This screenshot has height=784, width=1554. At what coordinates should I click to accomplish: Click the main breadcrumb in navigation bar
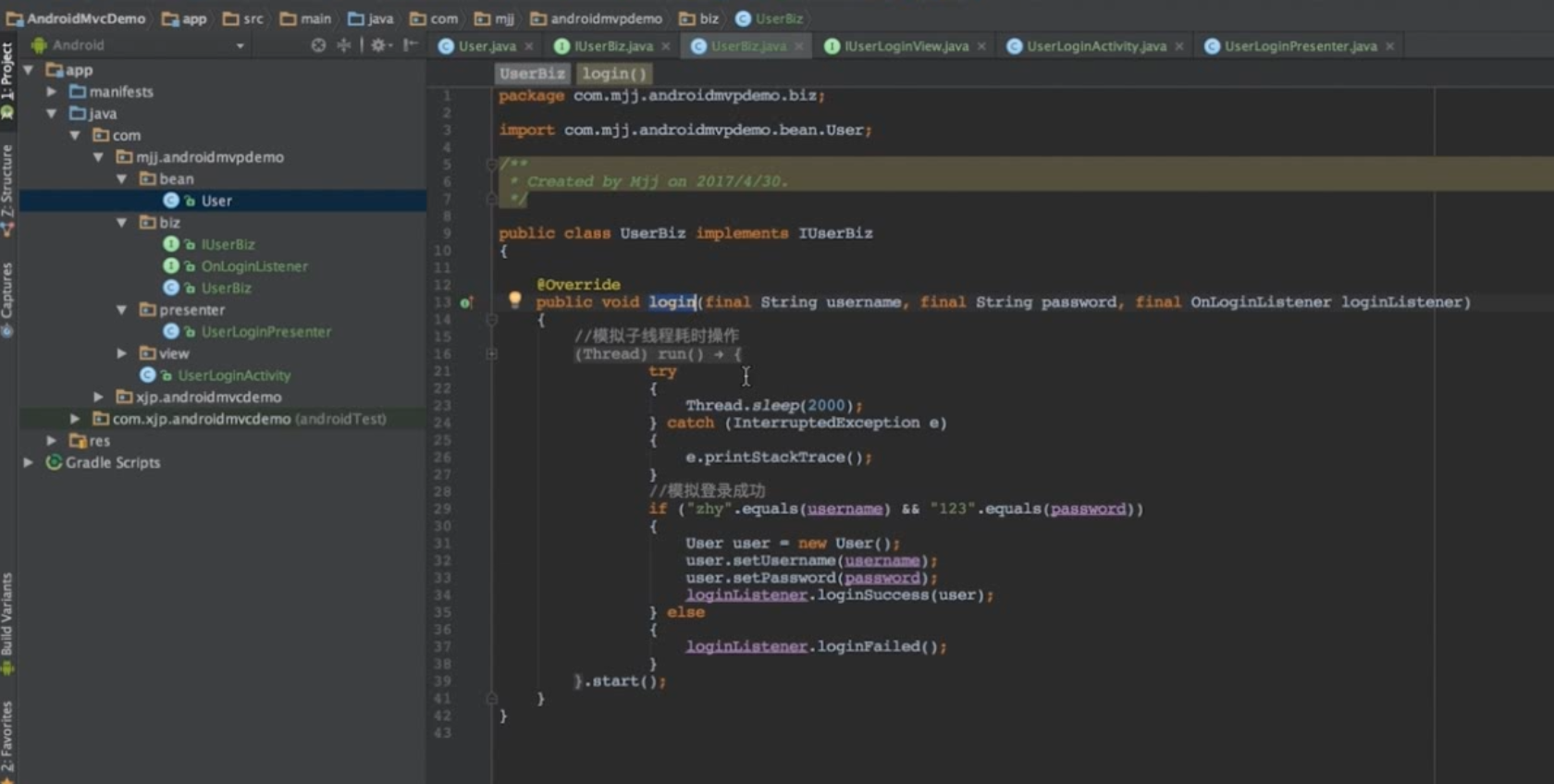click(x=306, y=18)
